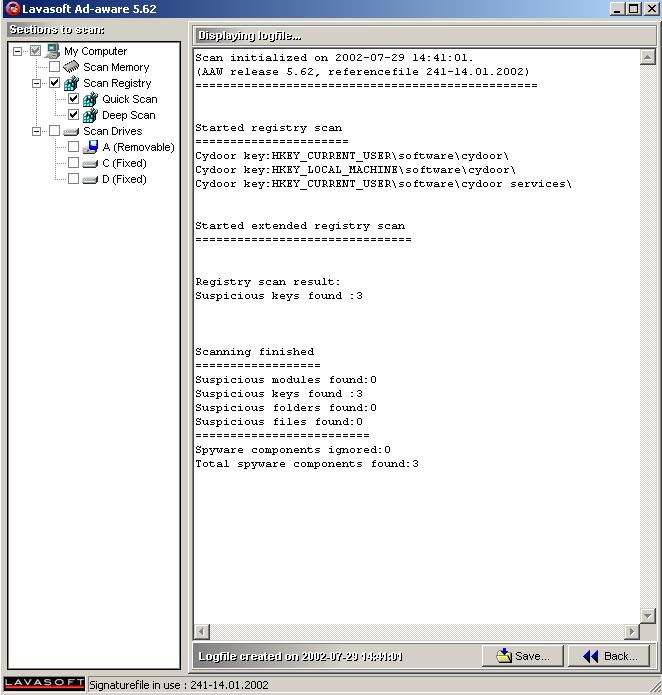This screenshot has height=695, width=662.
Task: Check the A (Removable) drive checkbox
Action: point(74,147)
